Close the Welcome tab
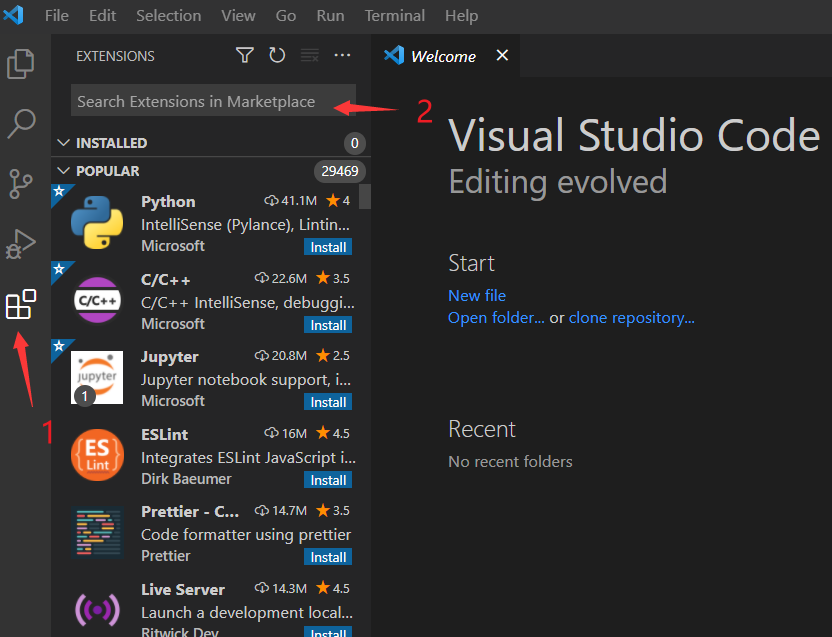The image size is (832, 637). [502, 55]
